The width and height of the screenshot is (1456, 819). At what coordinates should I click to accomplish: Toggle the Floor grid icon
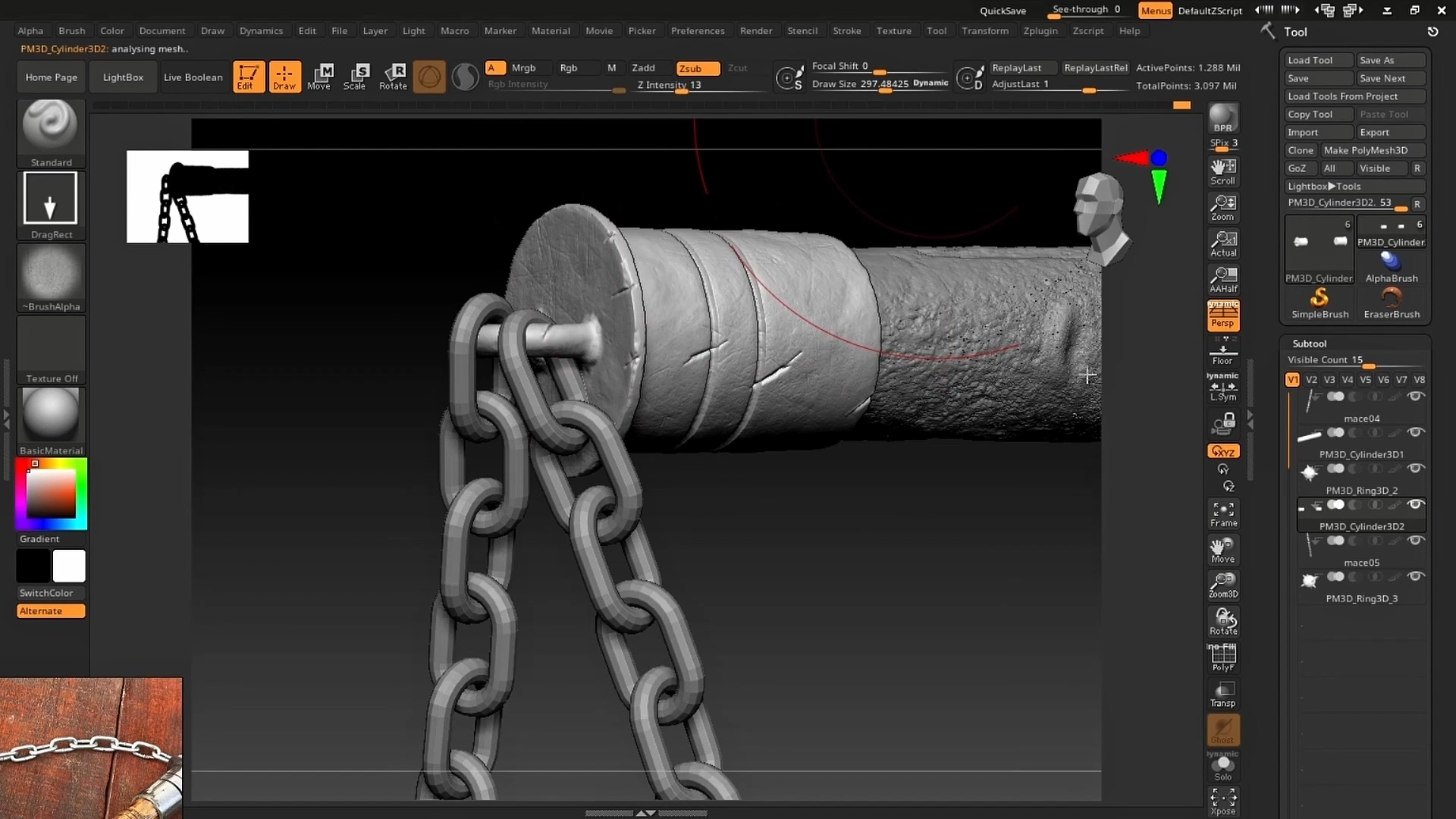coord(1222,353)
